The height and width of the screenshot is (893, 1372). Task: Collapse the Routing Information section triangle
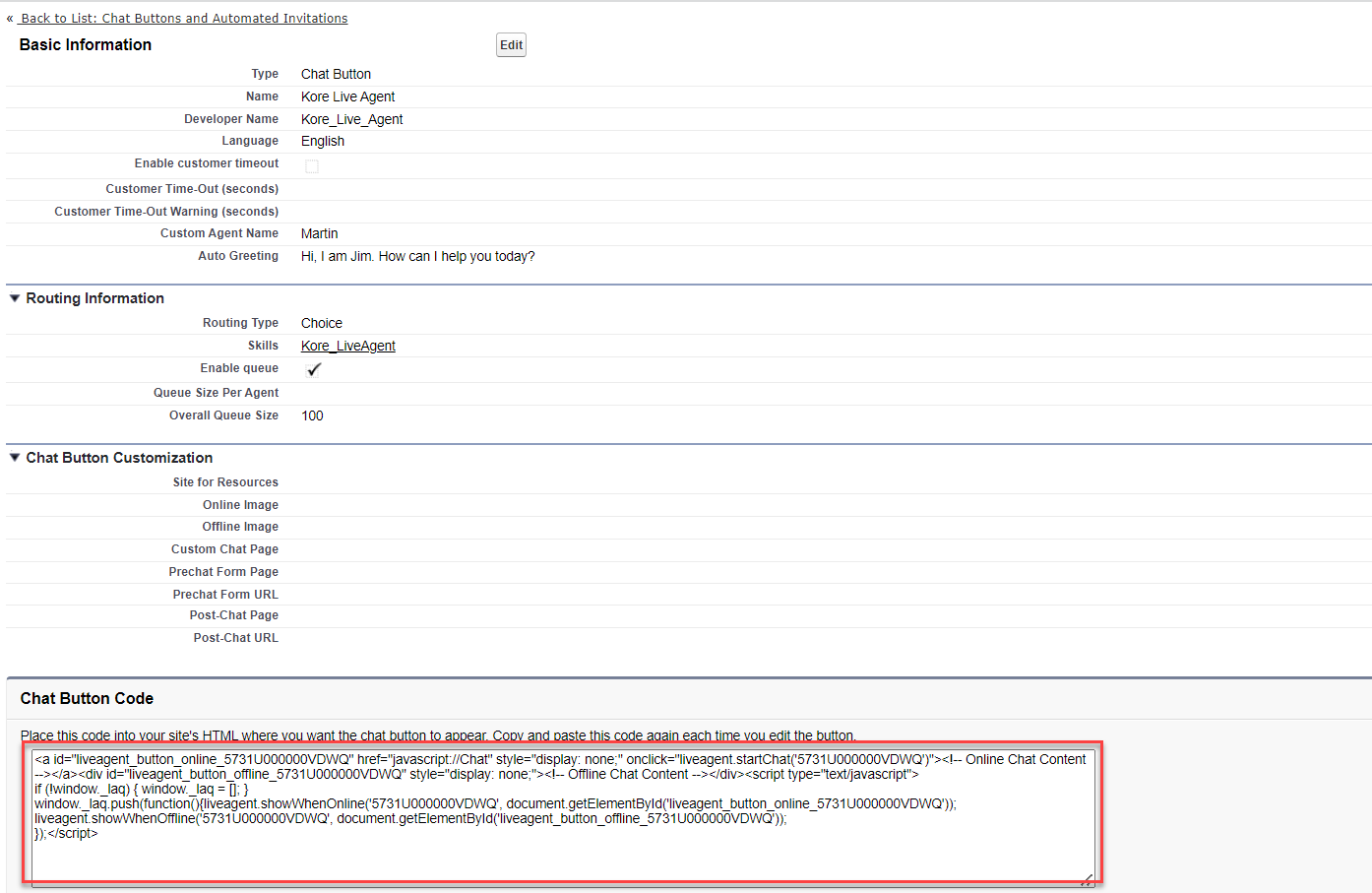tap(15, 298)
